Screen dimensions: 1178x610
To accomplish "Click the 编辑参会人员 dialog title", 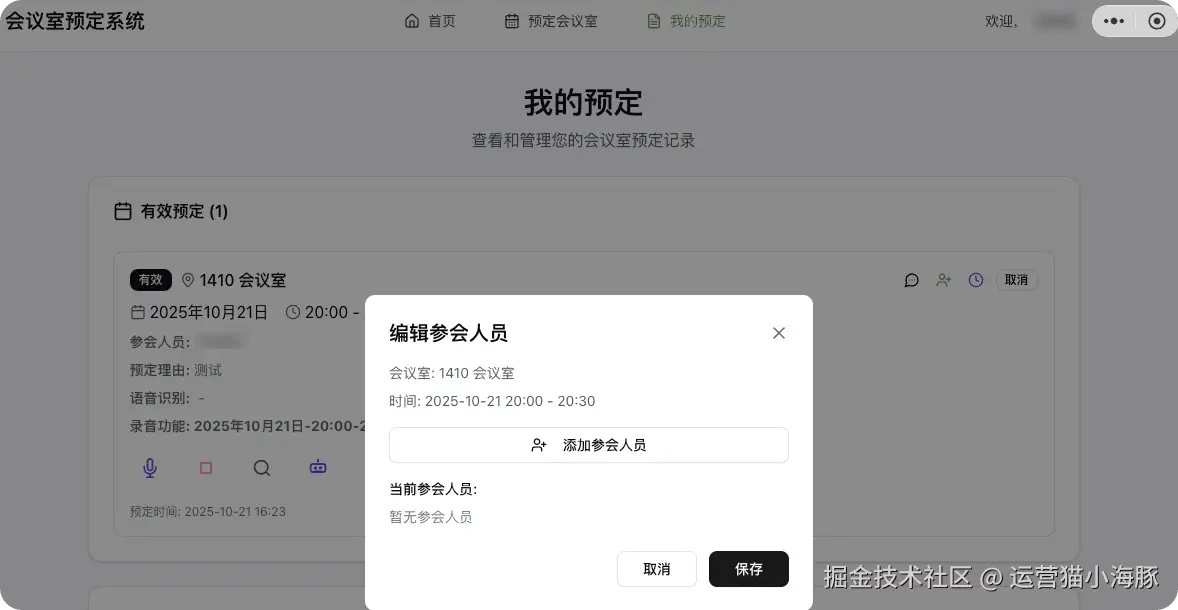I will tap(449, 334).
